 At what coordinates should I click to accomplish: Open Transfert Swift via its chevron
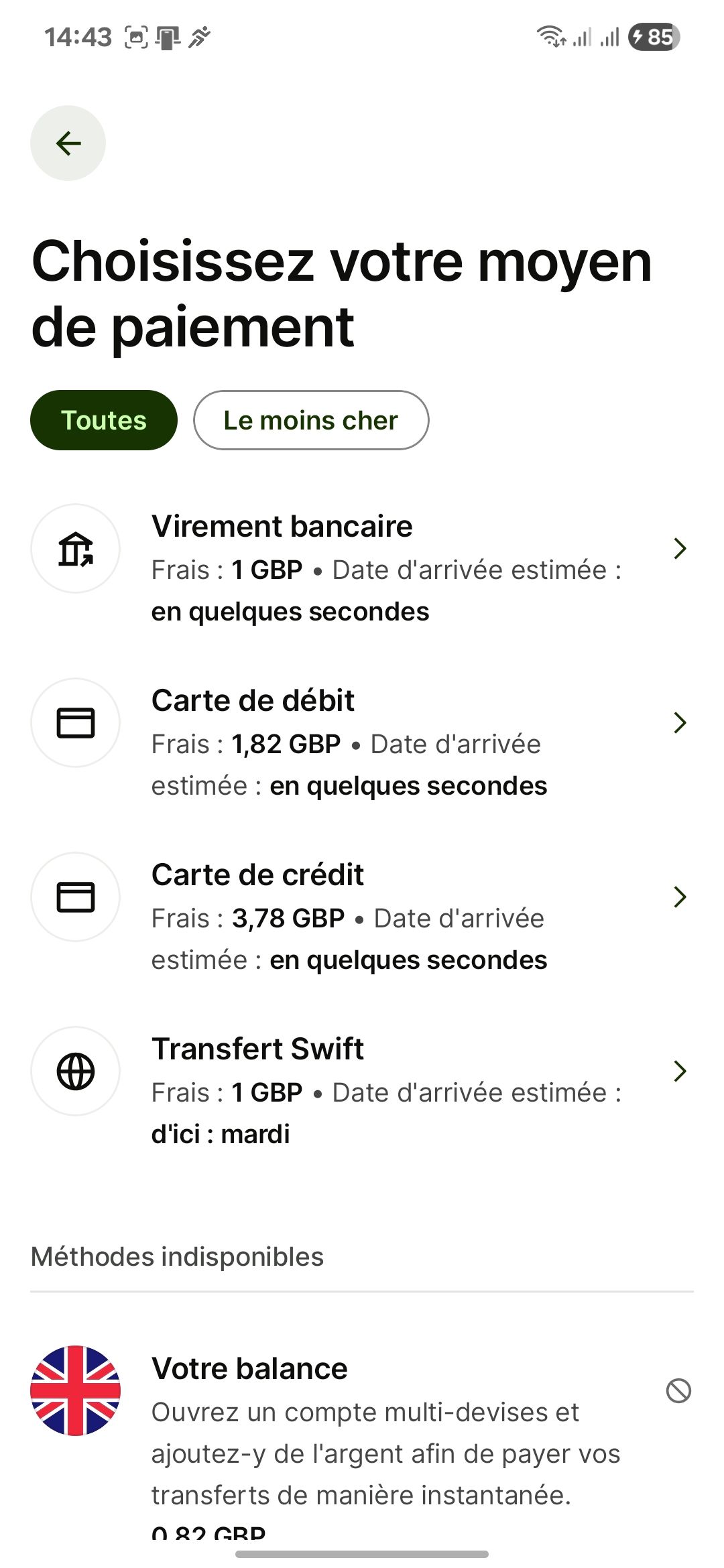point(680,1071)
